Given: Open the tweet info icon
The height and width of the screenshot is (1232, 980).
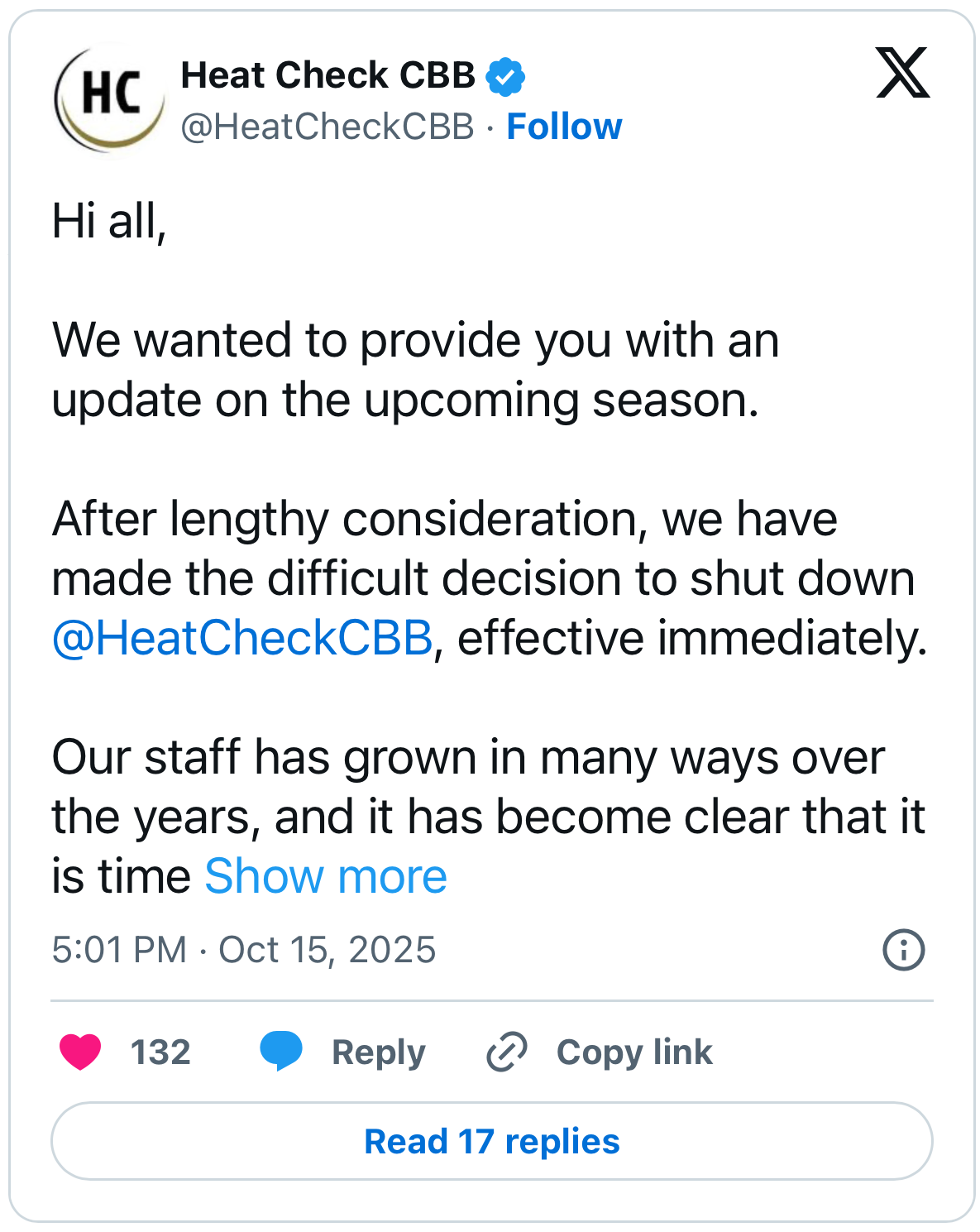Looking at the screenshot, I should tap(903, 949).
